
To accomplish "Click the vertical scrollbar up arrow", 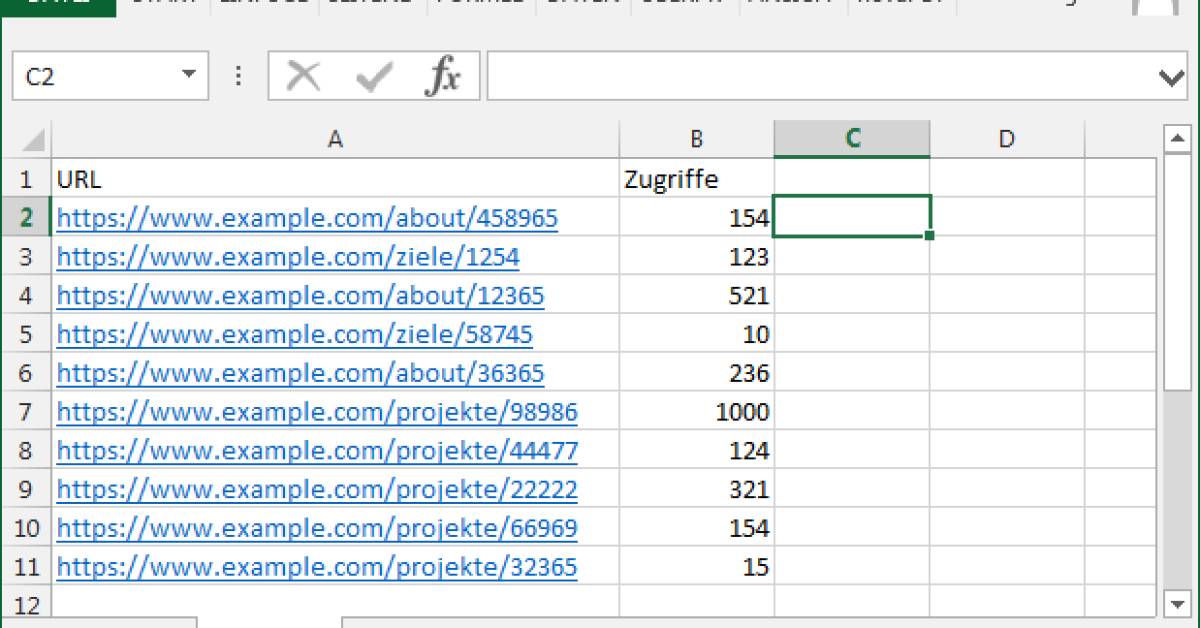I will (x=1178, y=138).
